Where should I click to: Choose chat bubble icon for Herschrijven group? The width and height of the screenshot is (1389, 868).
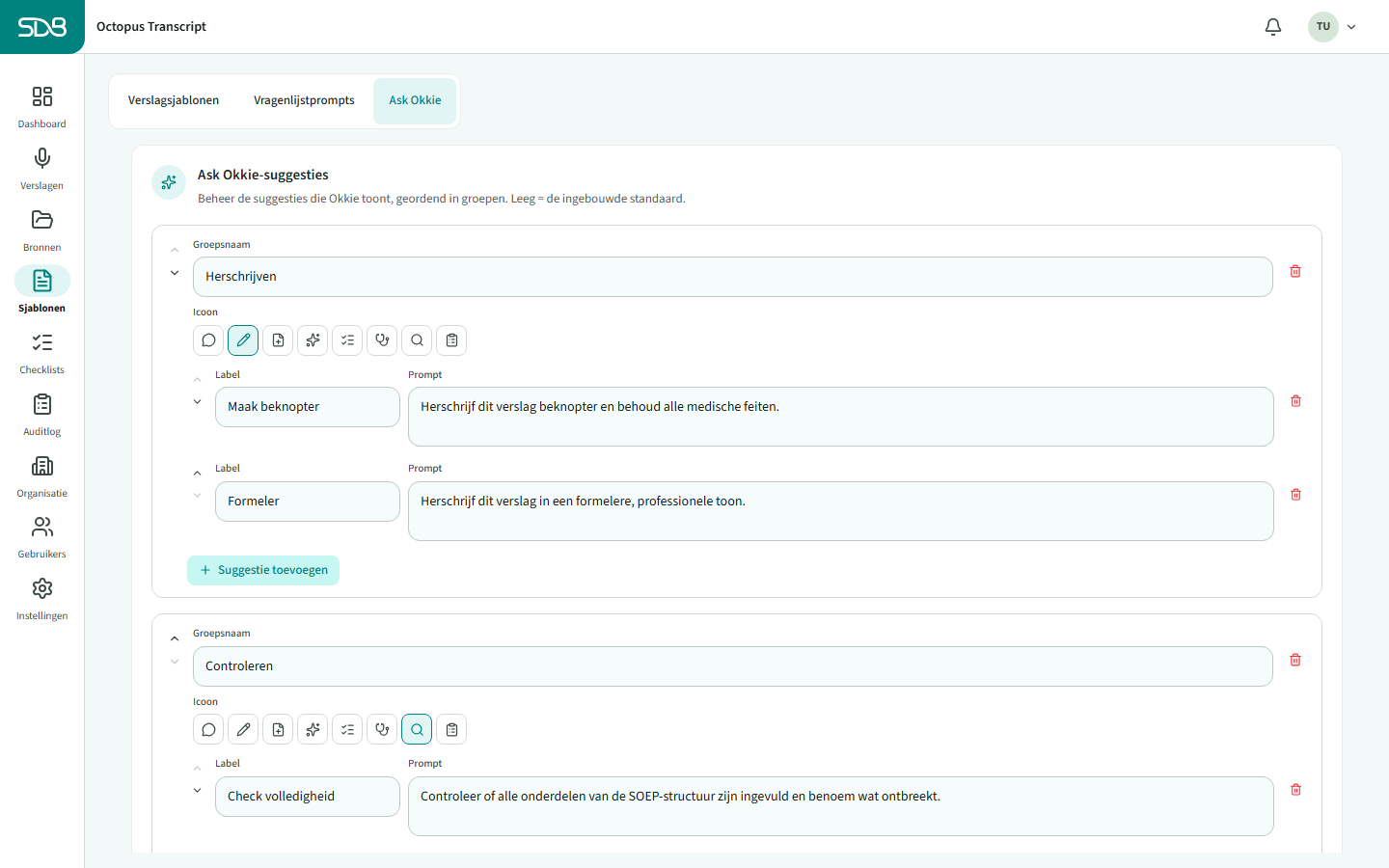(208, 340)
